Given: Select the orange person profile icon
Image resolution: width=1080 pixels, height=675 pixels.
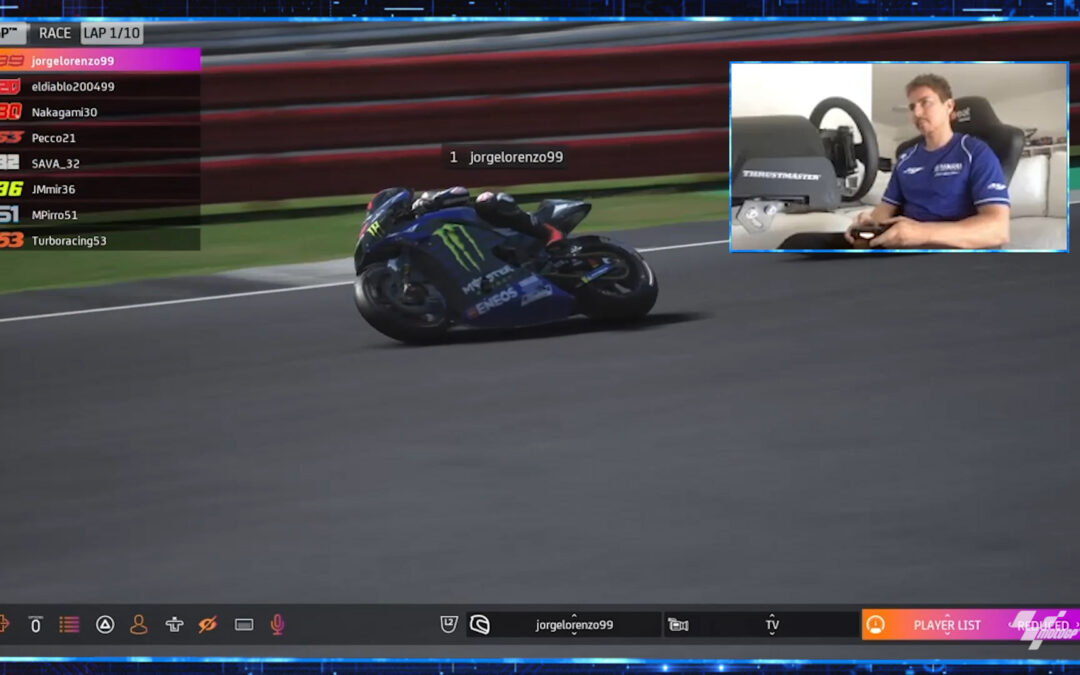Looking at the screenshot, I should [x=138, y=625].
